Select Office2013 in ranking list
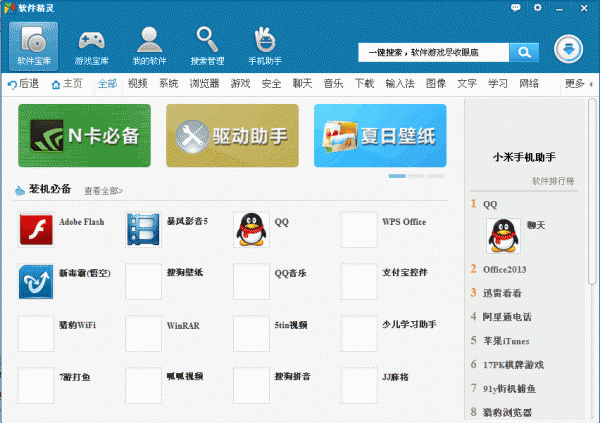Viewport: 600px width, 423px height. (x=504, y=269)
